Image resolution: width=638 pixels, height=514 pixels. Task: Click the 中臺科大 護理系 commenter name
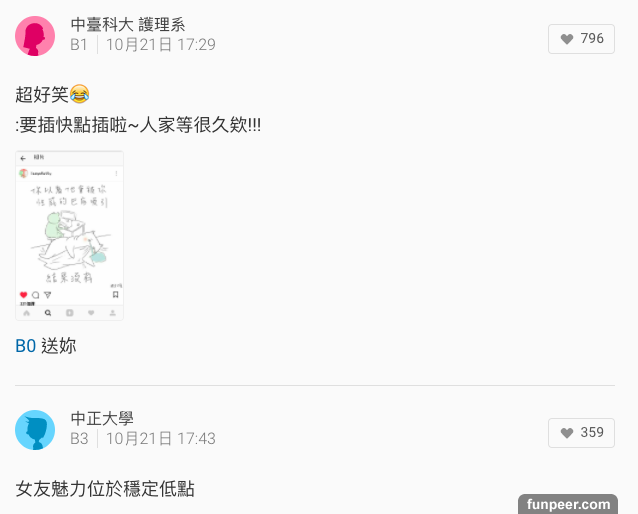[128, 24]
